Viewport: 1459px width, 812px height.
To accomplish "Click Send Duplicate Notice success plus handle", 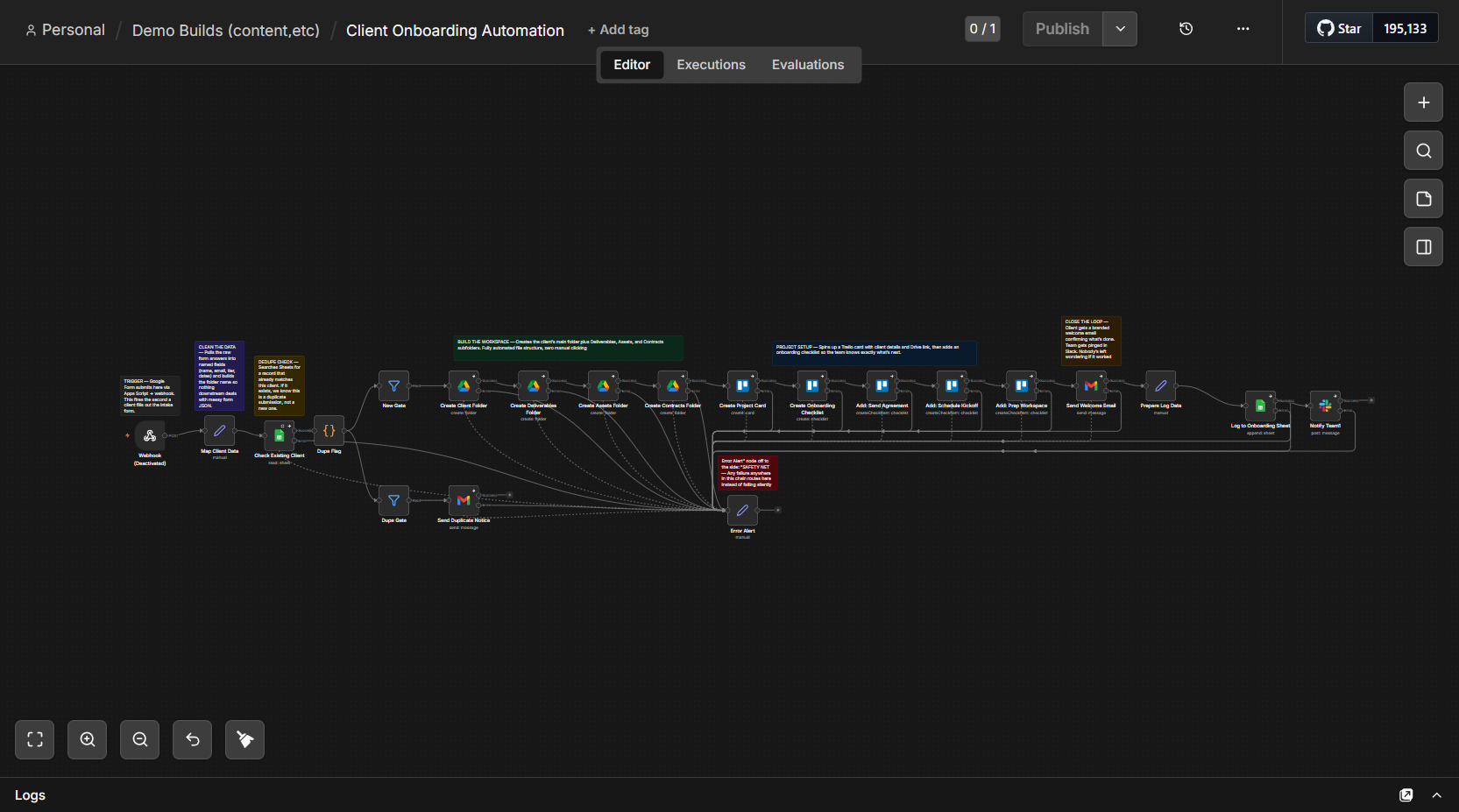I will tap(510, 495).
